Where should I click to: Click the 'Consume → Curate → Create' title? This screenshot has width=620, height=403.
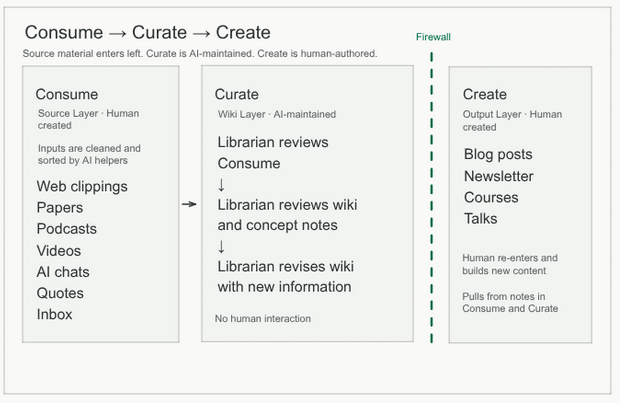tap(147, 32)
